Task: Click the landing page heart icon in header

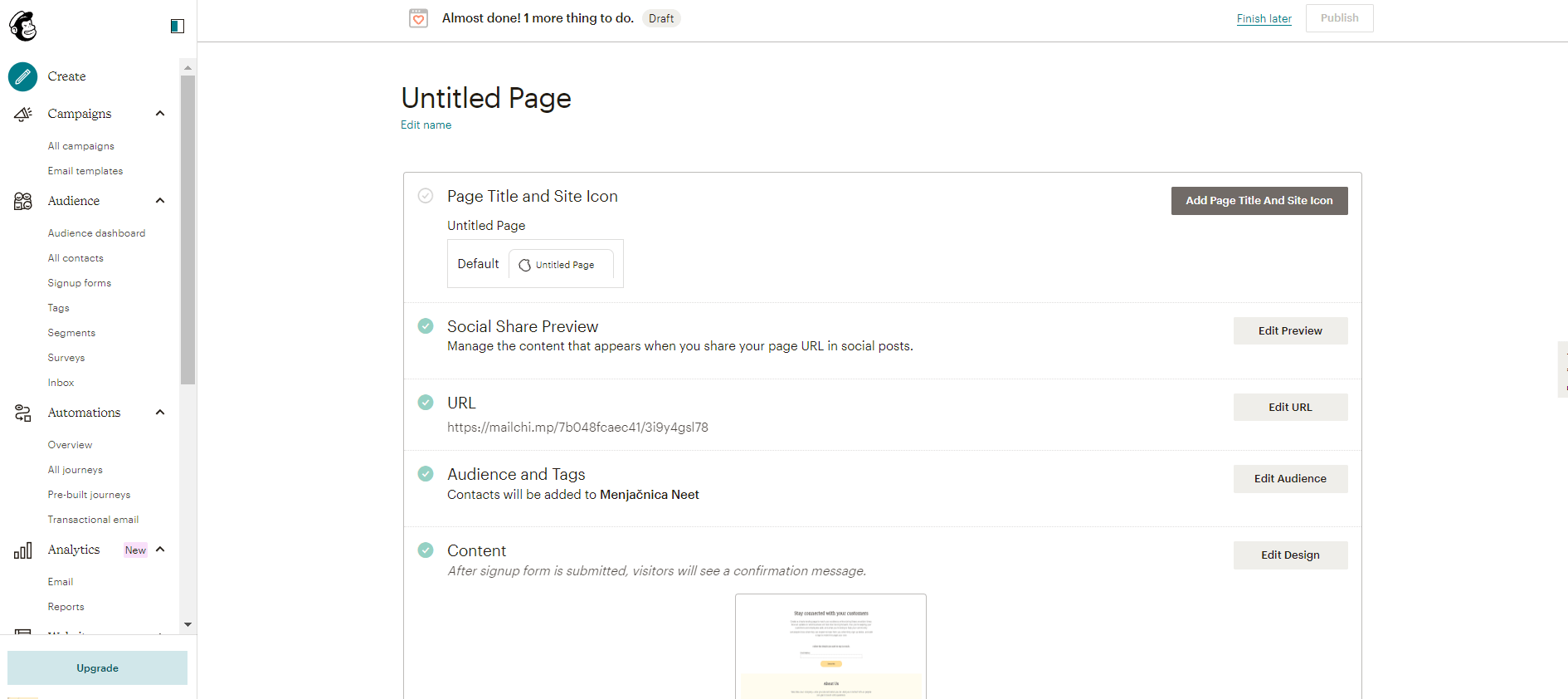Action: (x=419, y=18)
